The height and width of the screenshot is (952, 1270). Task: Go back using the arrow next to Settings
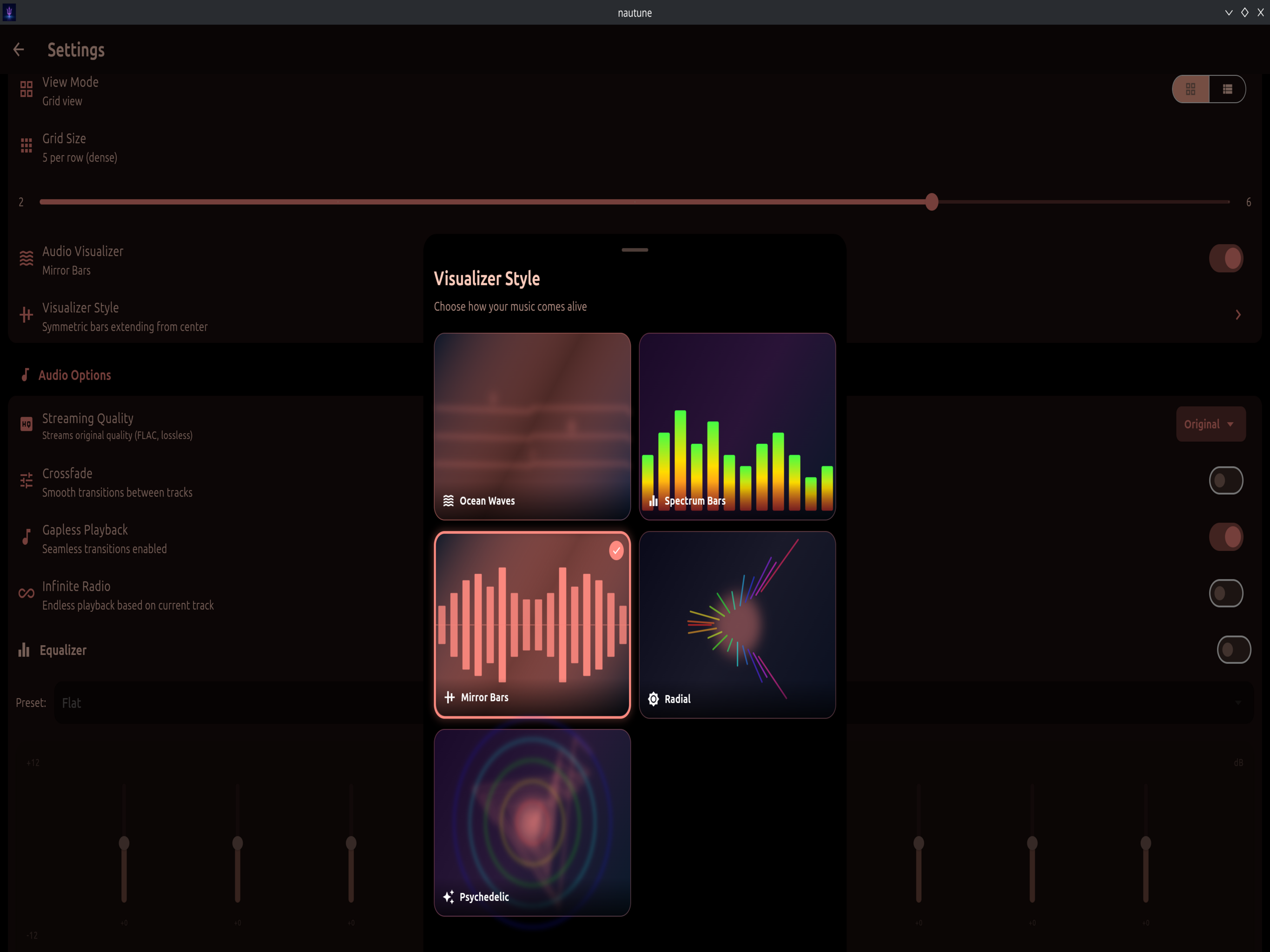[19, 50]
